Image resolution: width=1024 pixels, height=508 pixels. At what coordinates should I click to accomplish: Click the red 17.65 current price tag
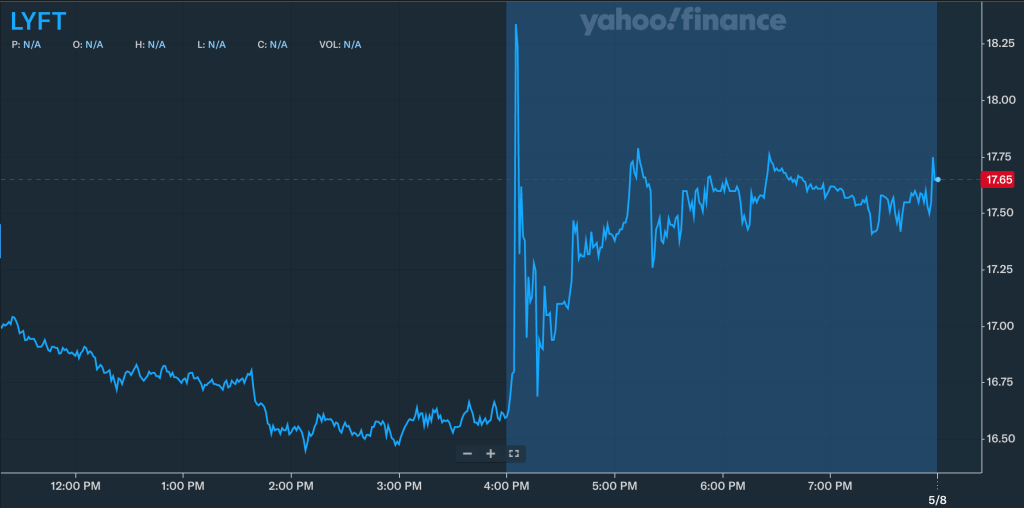point(999,180)
